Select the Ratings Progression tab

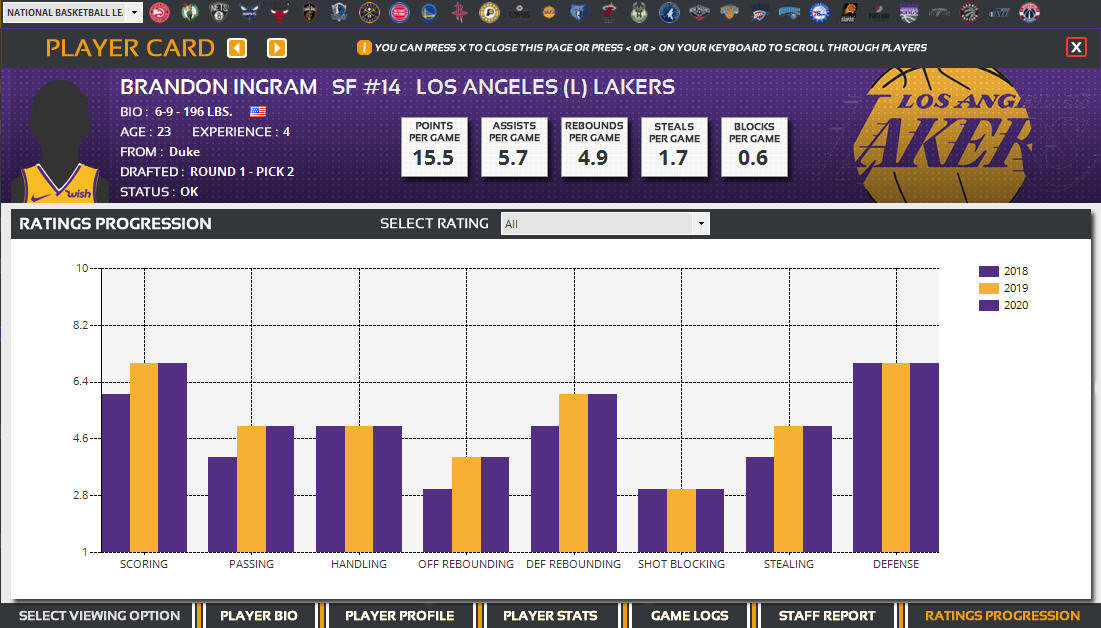[1002, 615]
